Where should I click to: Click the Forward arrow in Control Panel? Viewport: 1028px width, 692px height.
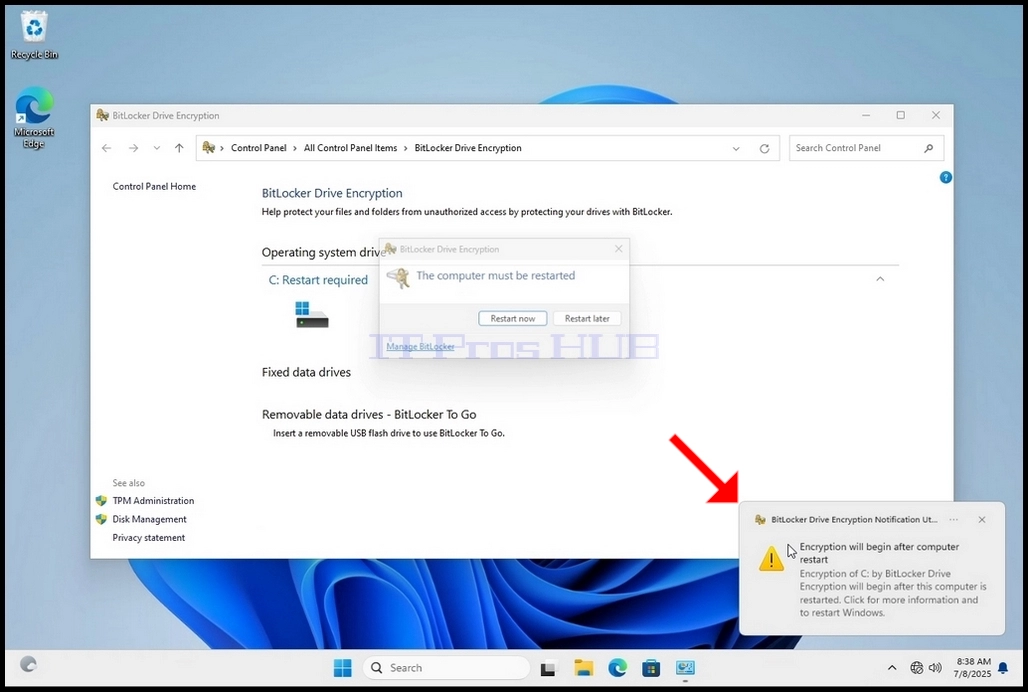133,148
